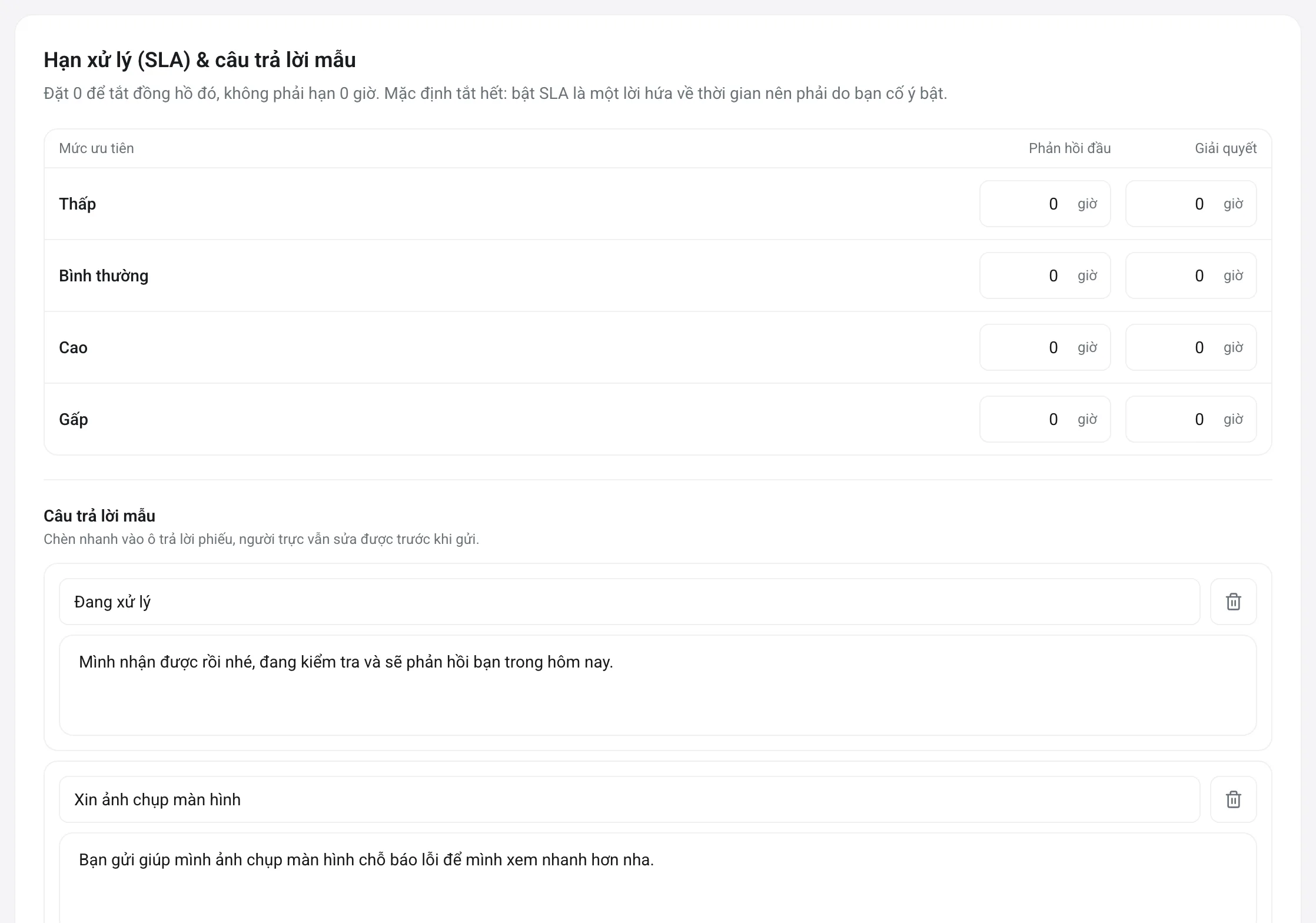Click the "Đặt 0 để tắt đồng hồ đó" description
The height and width of the screenshot is (923, 1316).
pyautogui.click(x=495, y=94)
